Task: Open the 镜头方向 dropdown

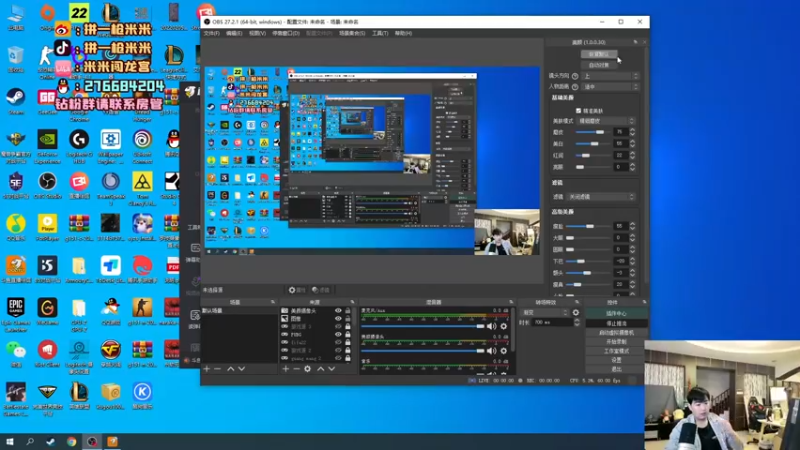Action: tap(610, 76)
